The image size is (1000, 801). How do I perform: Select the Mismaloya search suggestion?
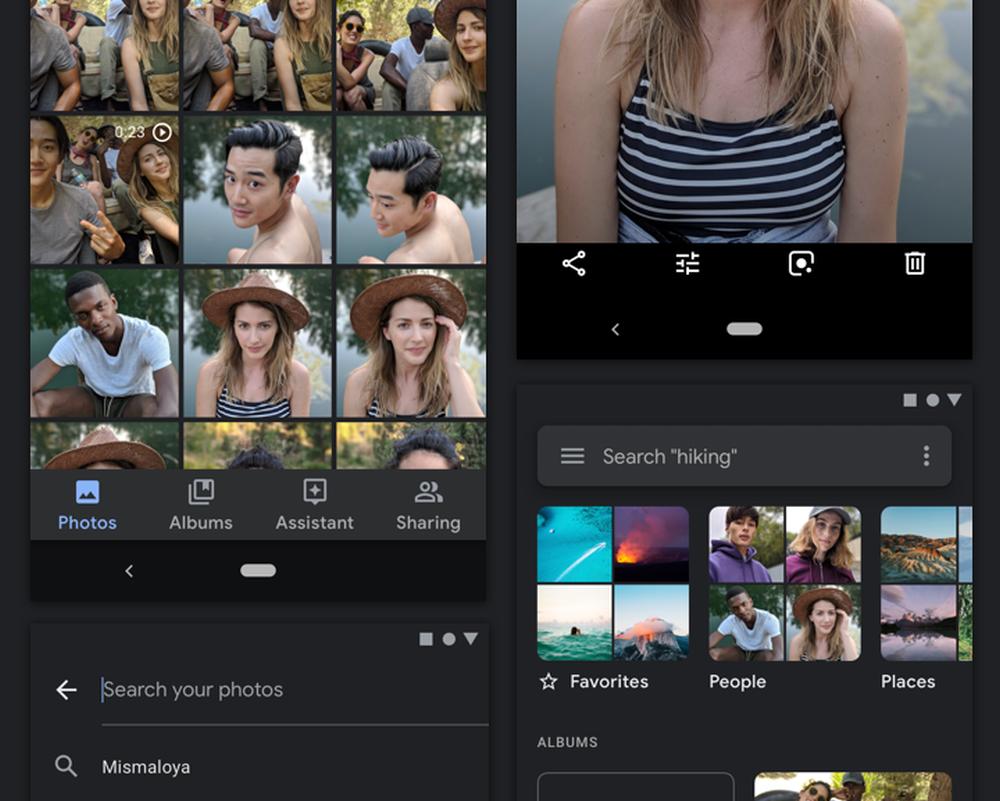pos(147,767)
